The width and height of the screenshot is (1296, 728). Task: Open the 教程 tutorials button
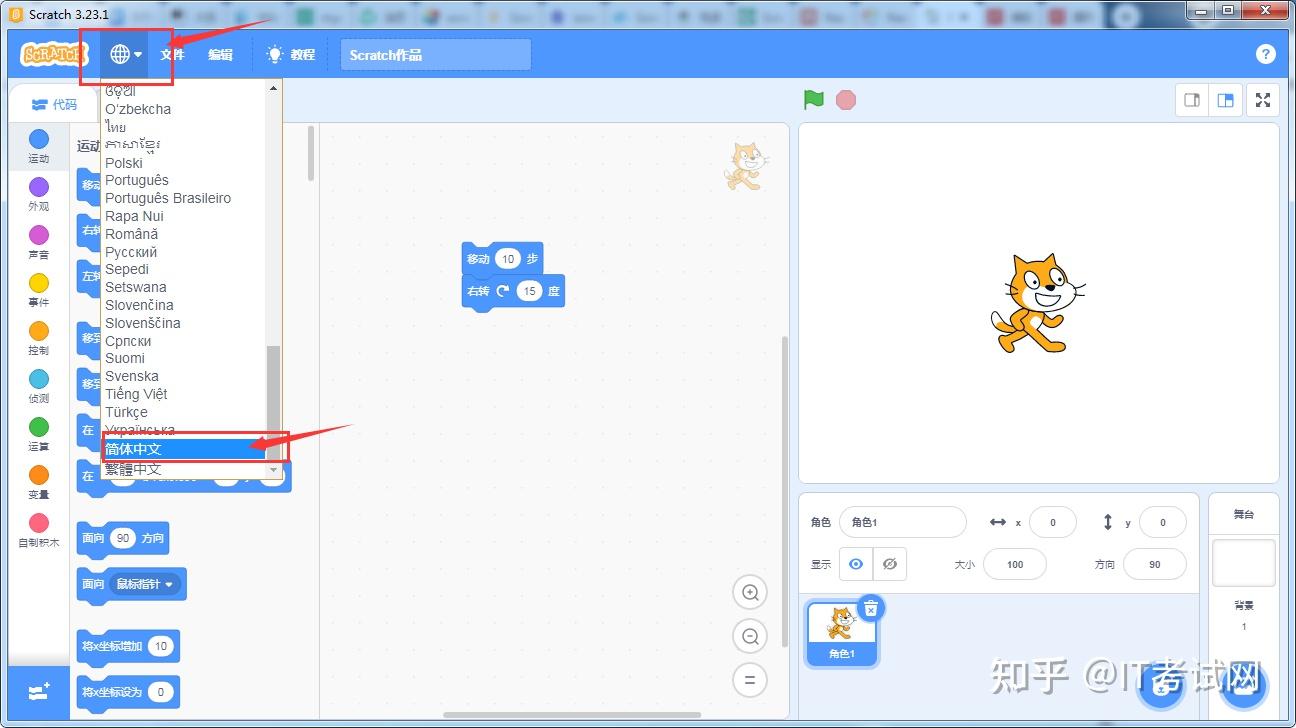click(x=289, y=54)
